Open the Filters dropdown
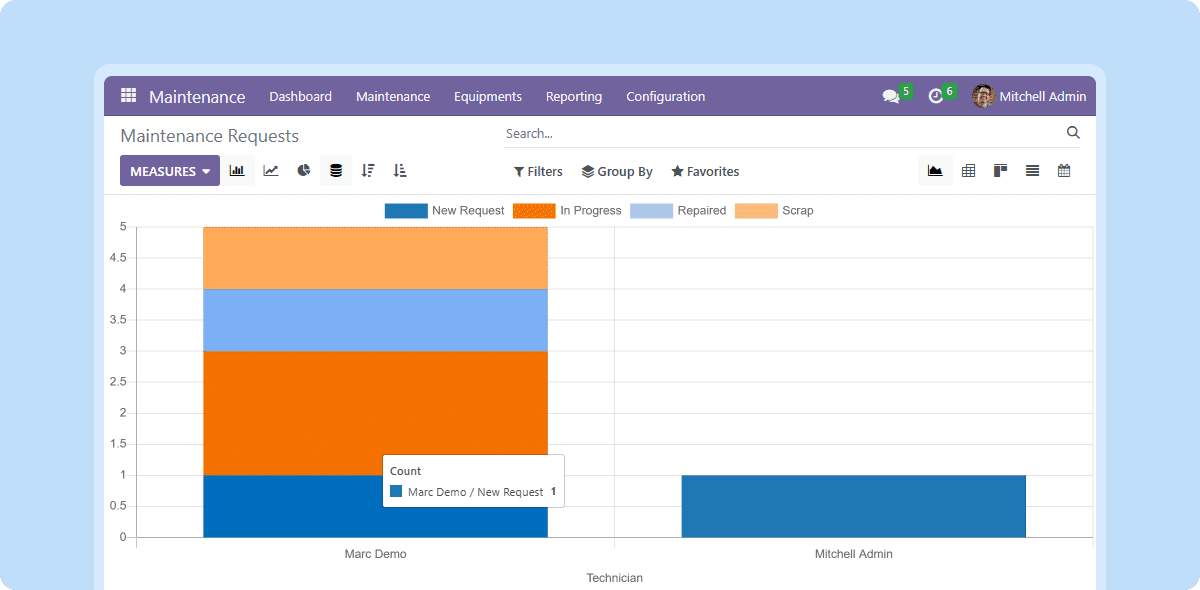Image resolution: width=1200 pixels, height=590 pixels. coord(538,172)
